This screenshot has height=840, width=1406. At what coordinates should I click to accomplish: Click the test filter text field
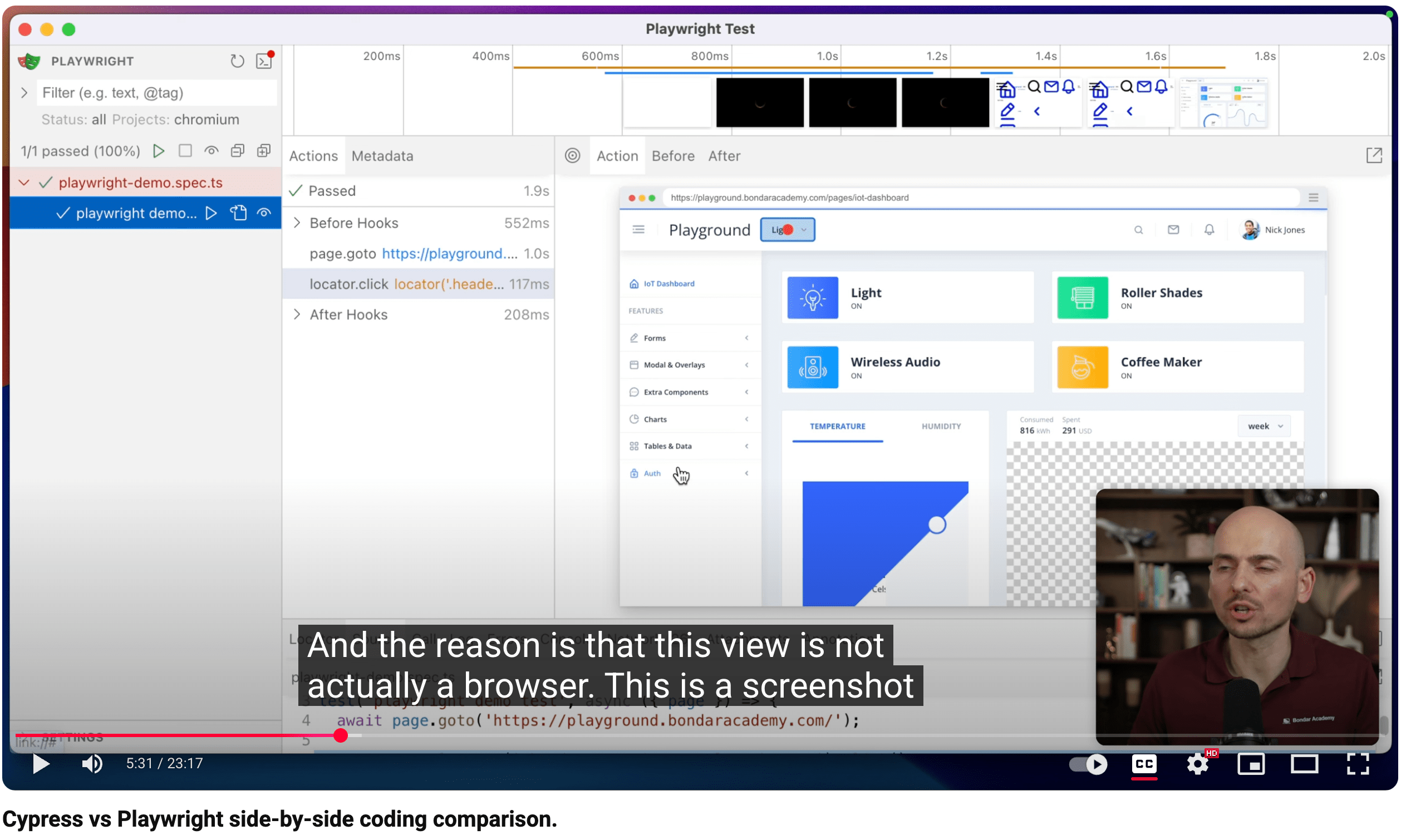click(158, 93)
